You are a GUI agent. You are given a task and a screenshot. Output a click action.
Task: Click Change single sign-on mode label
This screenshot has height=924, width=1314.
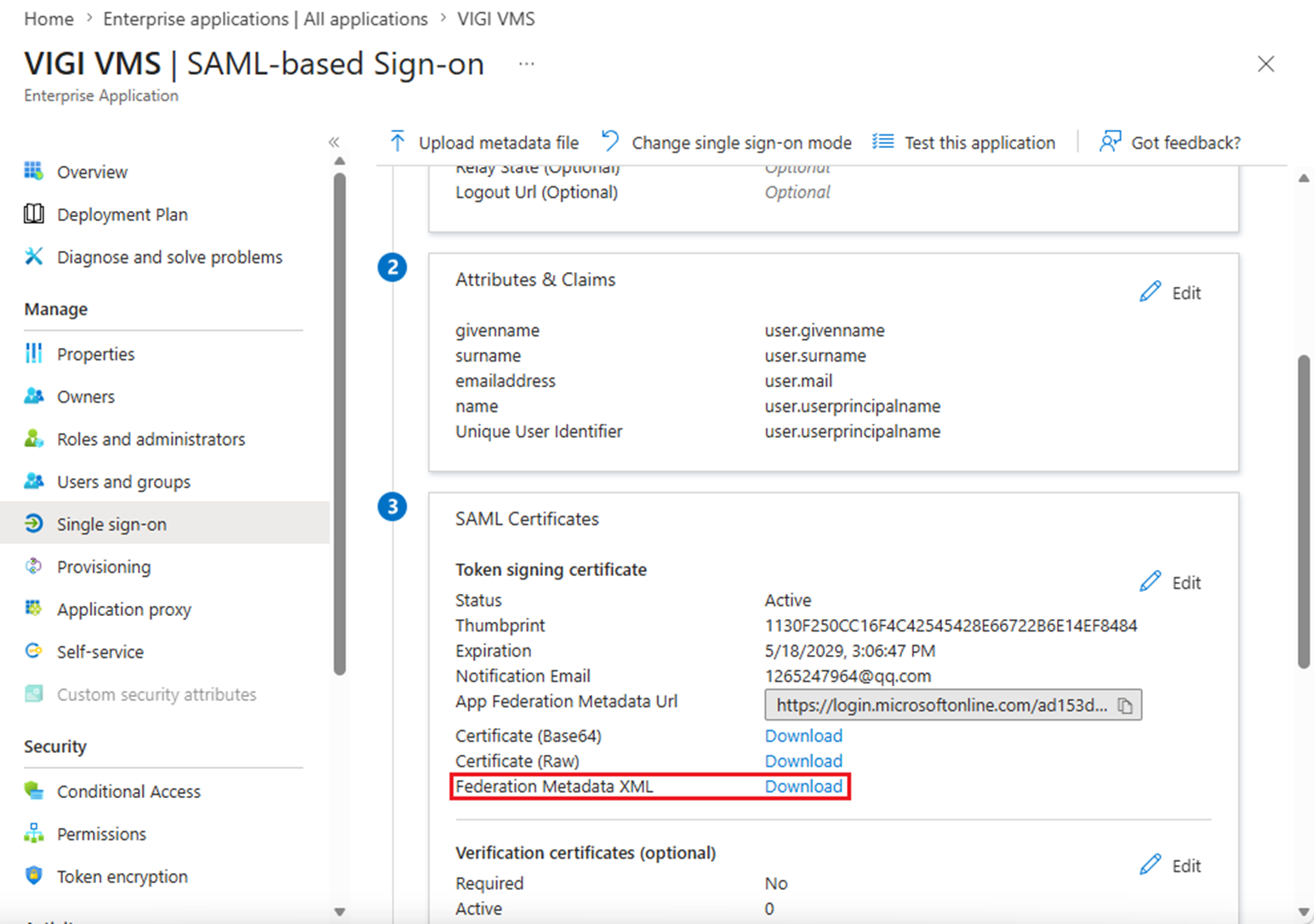741,143
